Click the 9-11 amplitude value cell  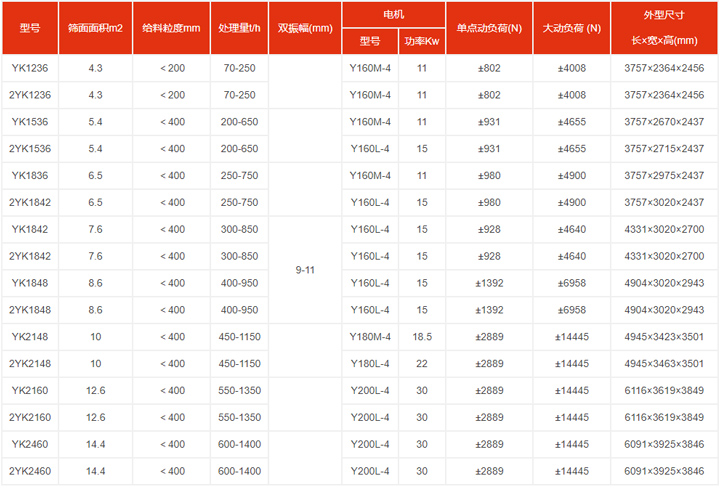[x=305, y=269]
